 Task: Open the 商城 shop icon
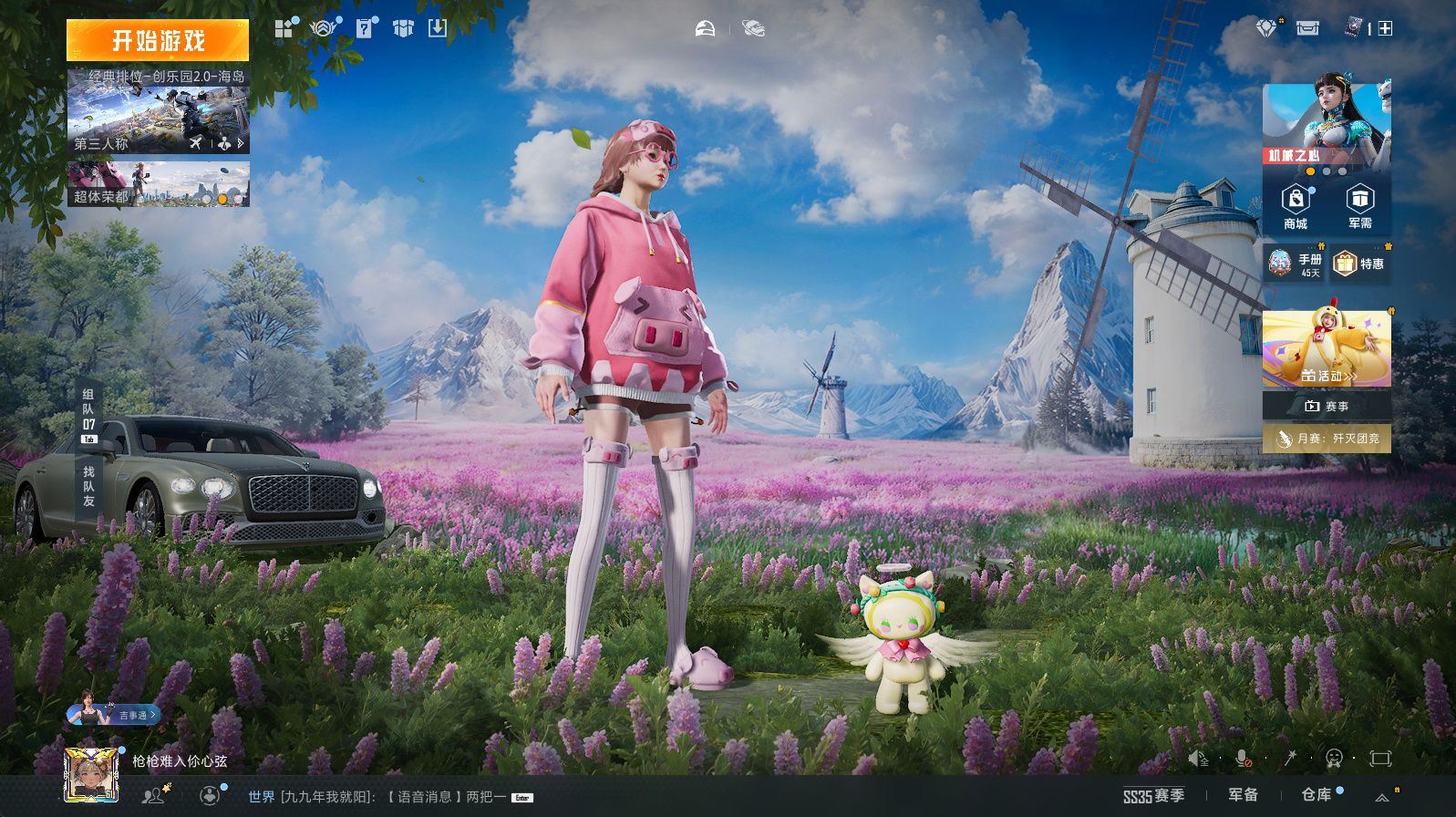1296,207
